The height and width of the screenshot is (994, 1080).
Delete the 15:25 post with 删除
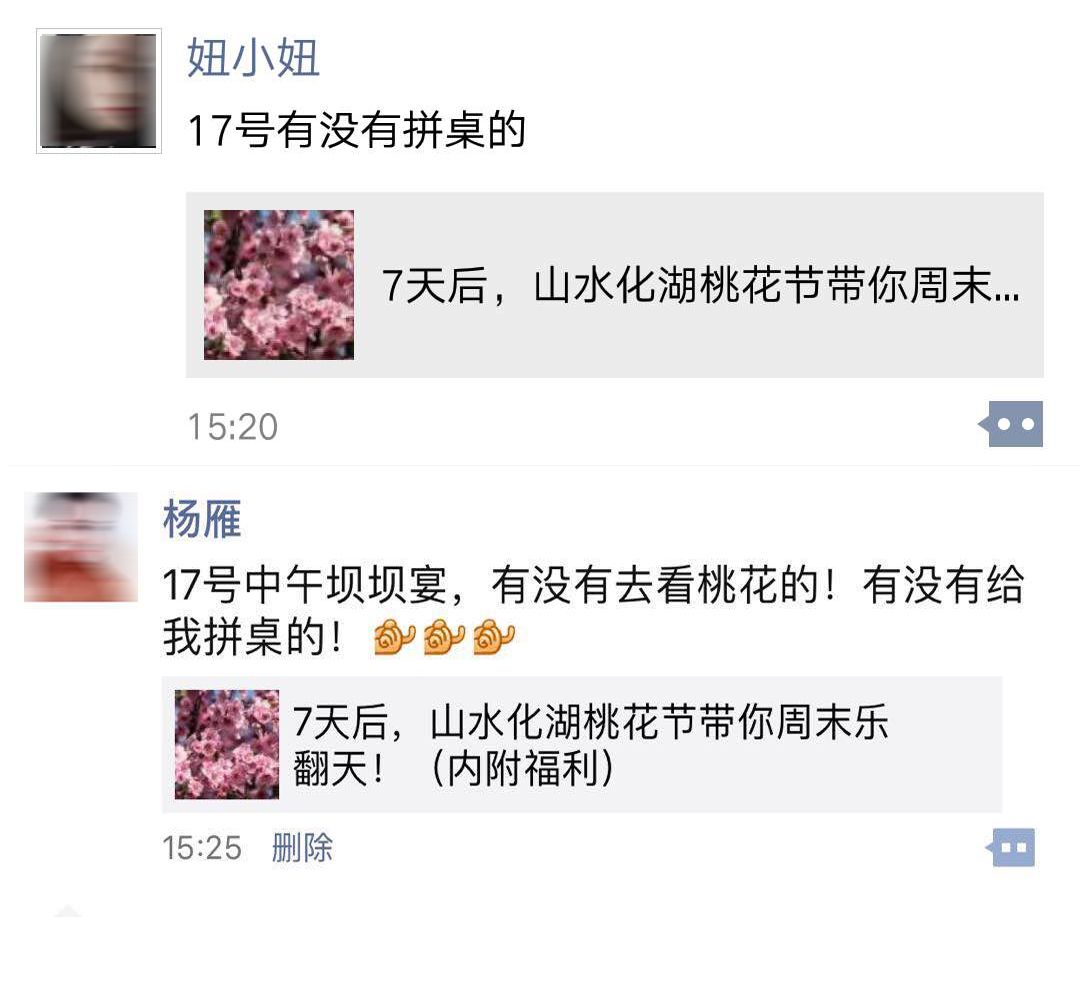302,847
